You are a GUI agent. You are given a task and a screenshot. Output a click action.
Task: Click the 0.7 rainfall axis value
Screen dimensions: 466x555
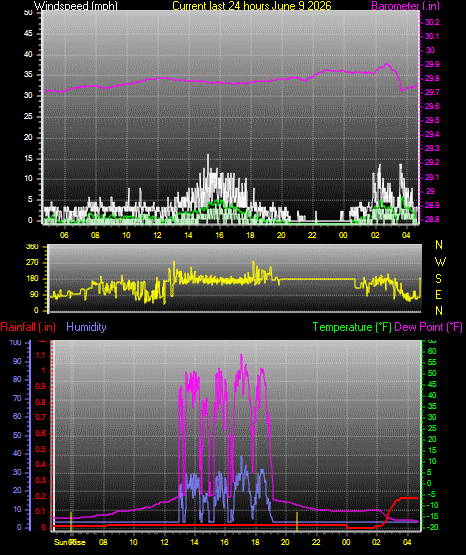(41, 417)
